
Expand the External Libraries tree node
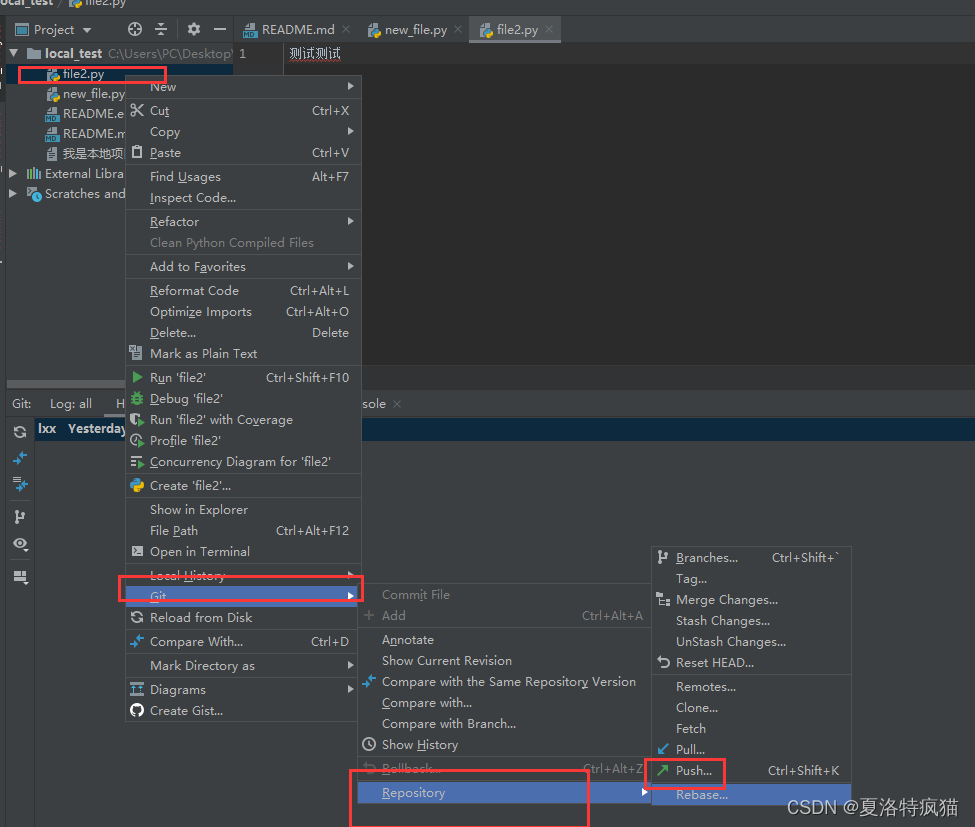[x=13, y=174]
